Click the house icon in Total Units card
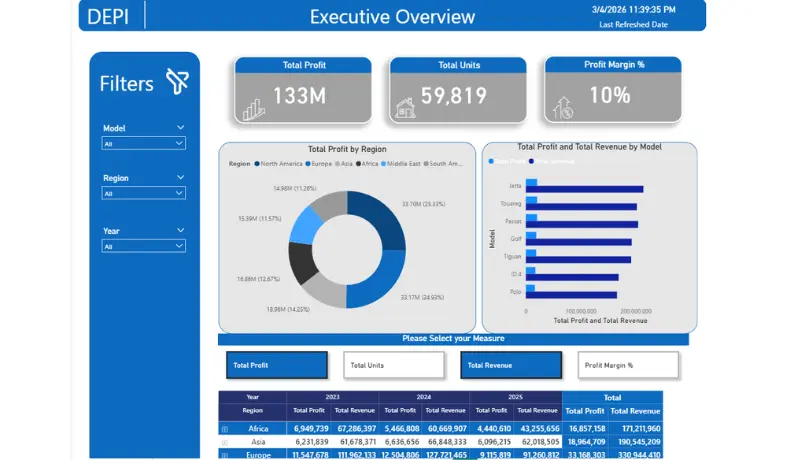800x460 pixels. (406, 108)
